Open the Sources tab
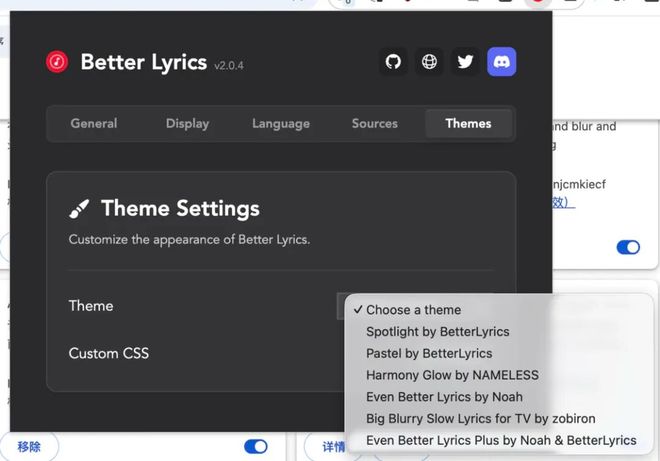 tap(375, 124)
